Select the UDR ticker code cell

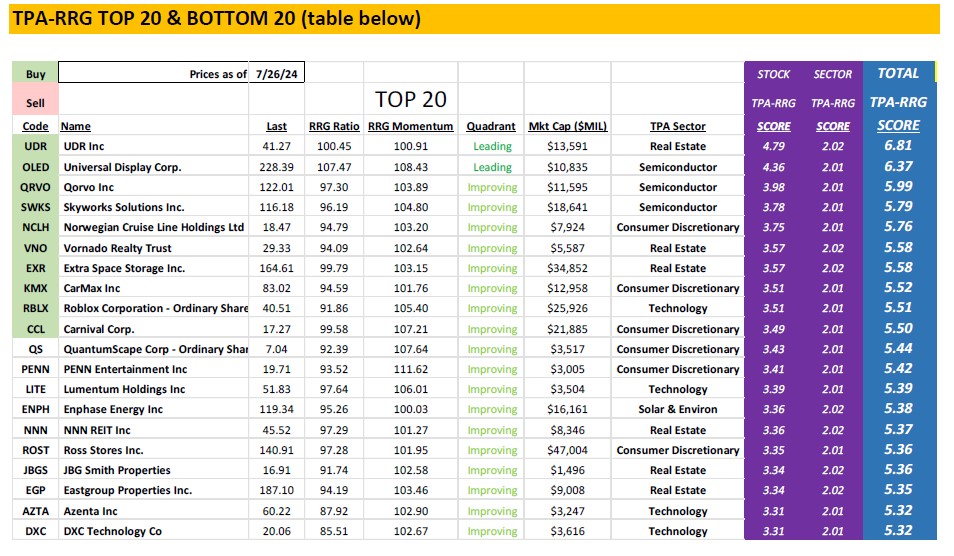click(x=35, y=146)
